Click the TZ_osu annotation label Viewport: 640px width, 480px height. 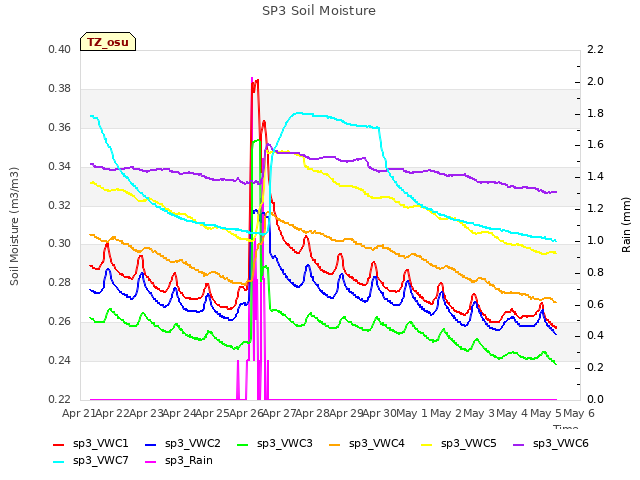tap(108, 42)
